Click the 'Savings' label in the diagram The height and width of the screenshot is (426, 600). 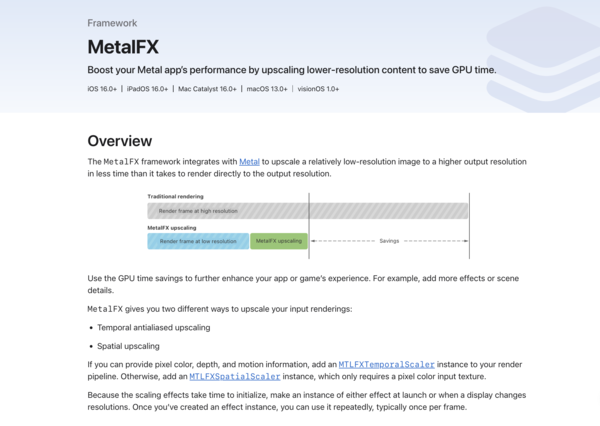point(389,241)
